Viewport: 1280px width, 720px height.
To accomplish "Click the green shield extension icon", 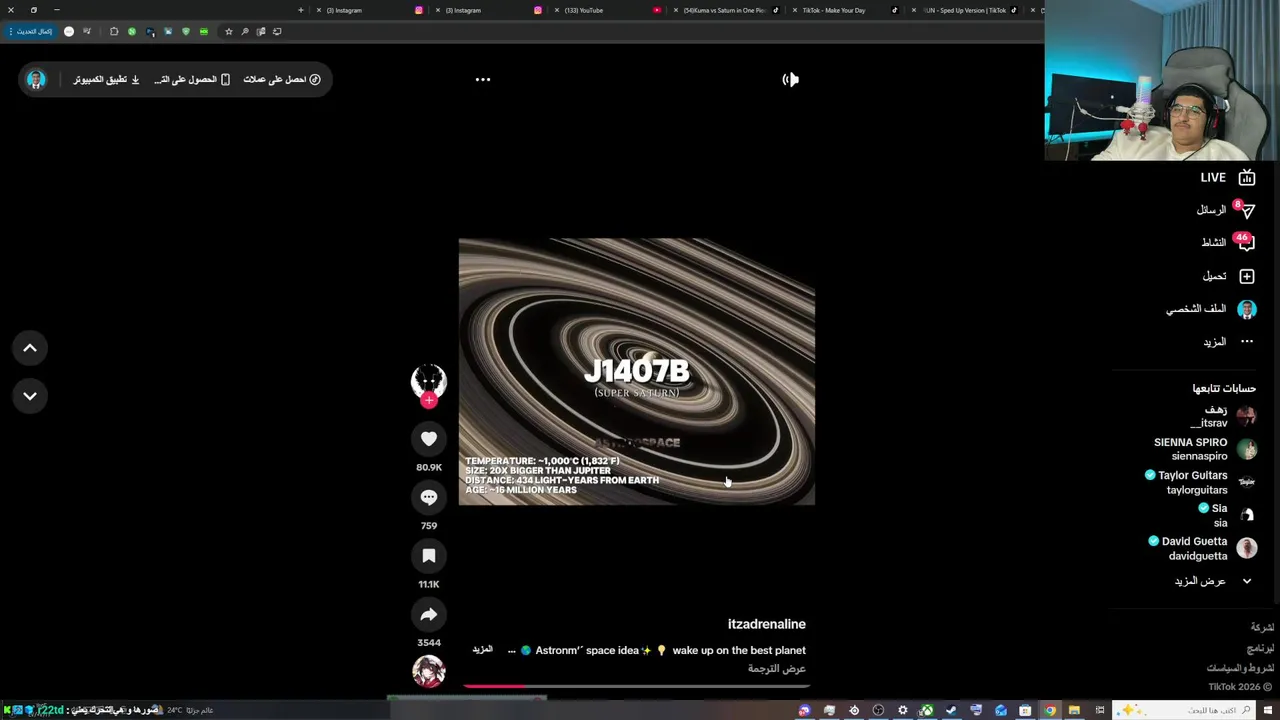I will (186, 31).
